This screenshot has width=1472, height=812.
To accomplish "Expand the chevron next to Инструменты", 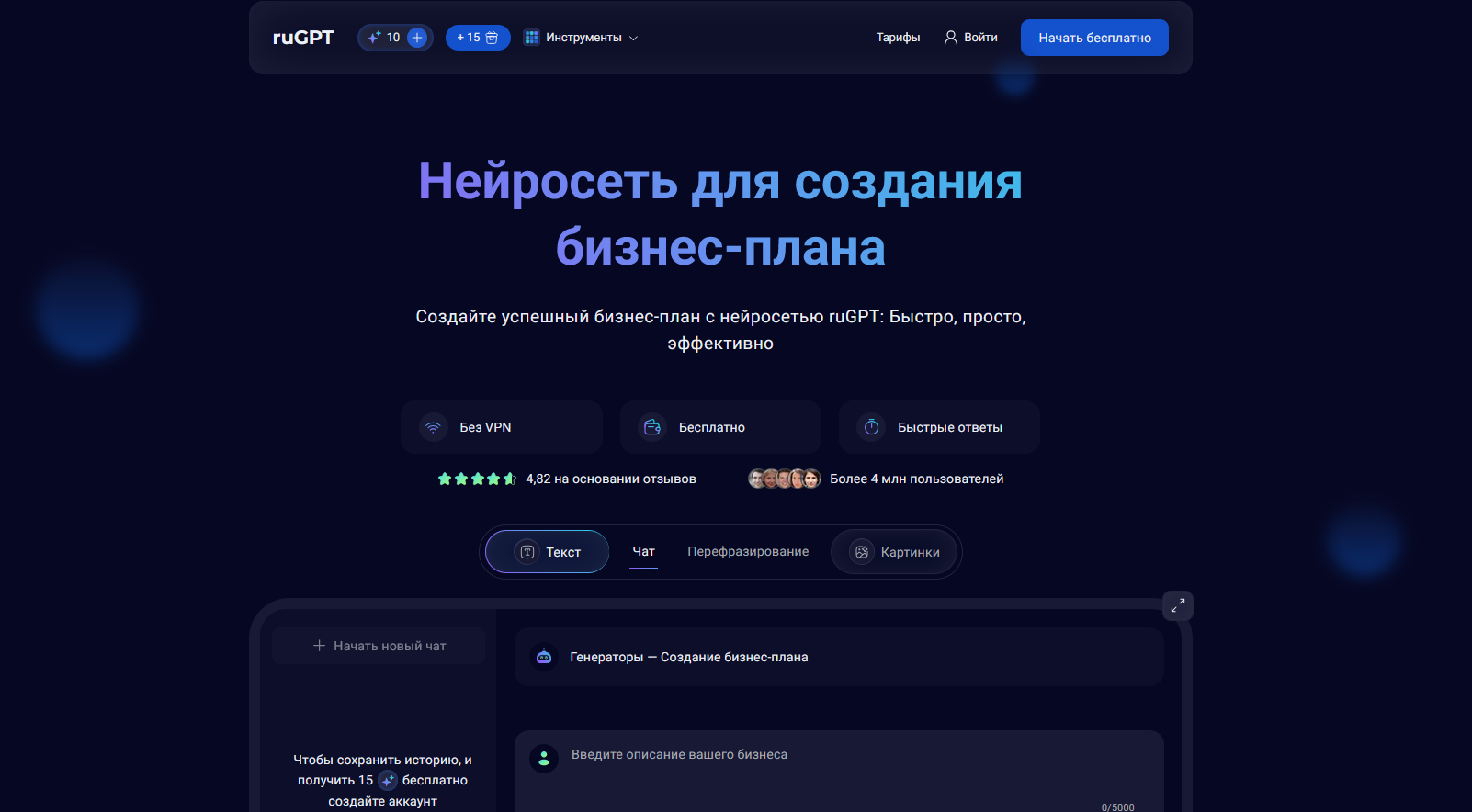I will click(633, 38).
